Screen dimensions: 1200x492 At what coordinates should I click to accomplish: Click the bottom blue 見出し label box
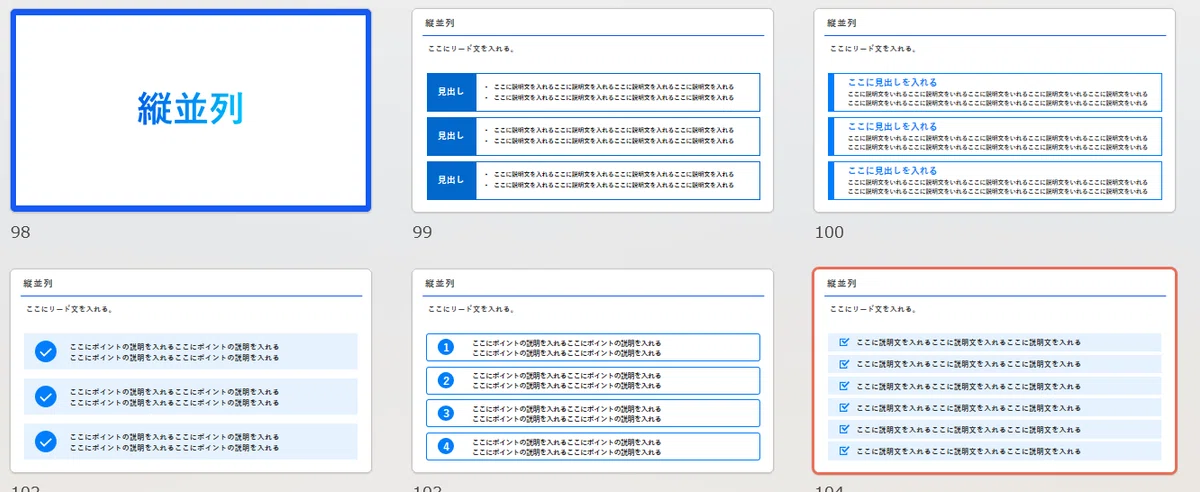451,180
